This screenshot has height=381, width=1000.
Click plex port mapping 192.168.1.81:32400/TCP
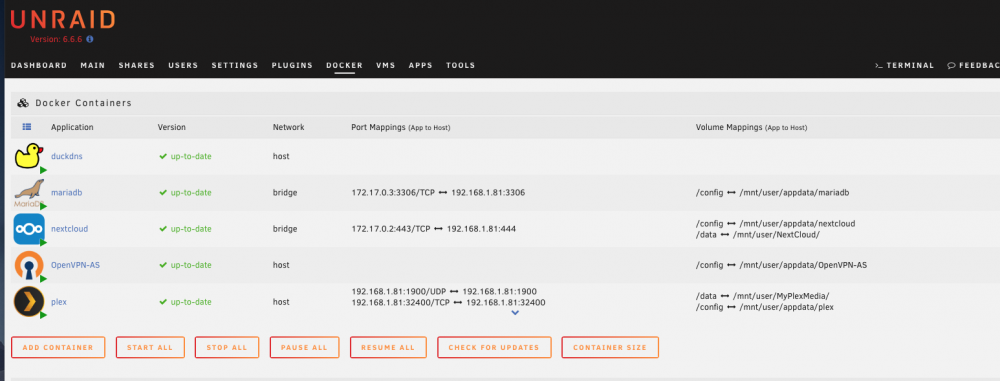(401, 303)
